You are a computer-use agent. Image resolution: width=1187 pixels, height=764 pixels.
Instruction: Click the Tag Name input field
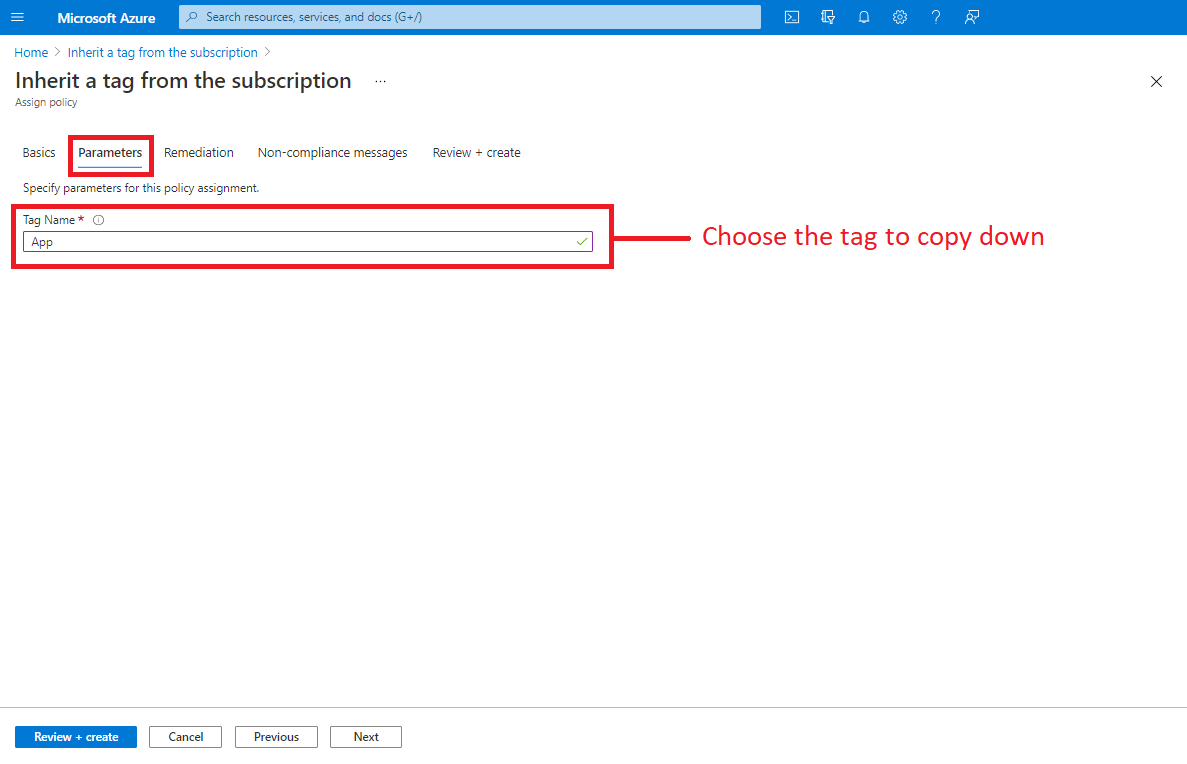[x=300, y=242]
